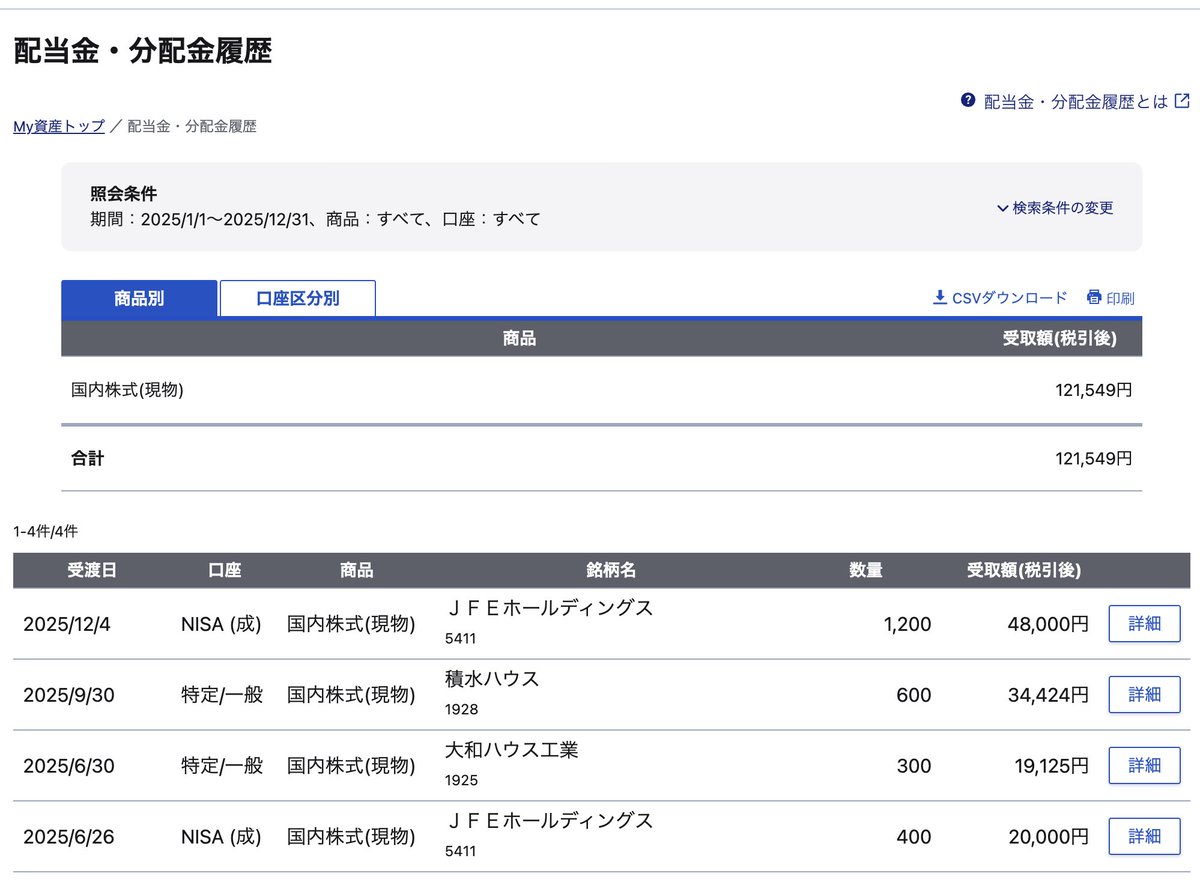
Task: Click the question-mark help icon
Action: coord(967,100)
